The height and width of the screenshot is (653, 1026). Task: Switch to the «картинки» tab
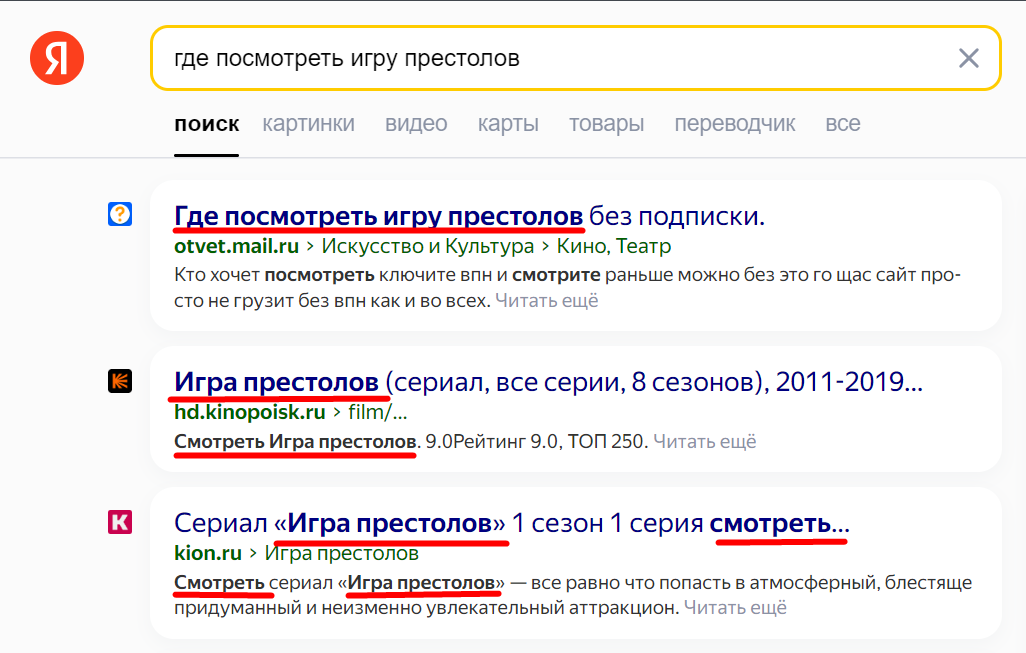click(308, 124)
